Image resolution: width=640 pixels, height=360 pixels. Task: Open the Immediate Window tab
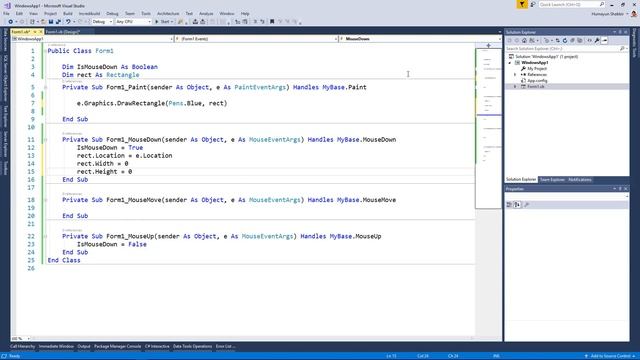click(x=56, y=347)
